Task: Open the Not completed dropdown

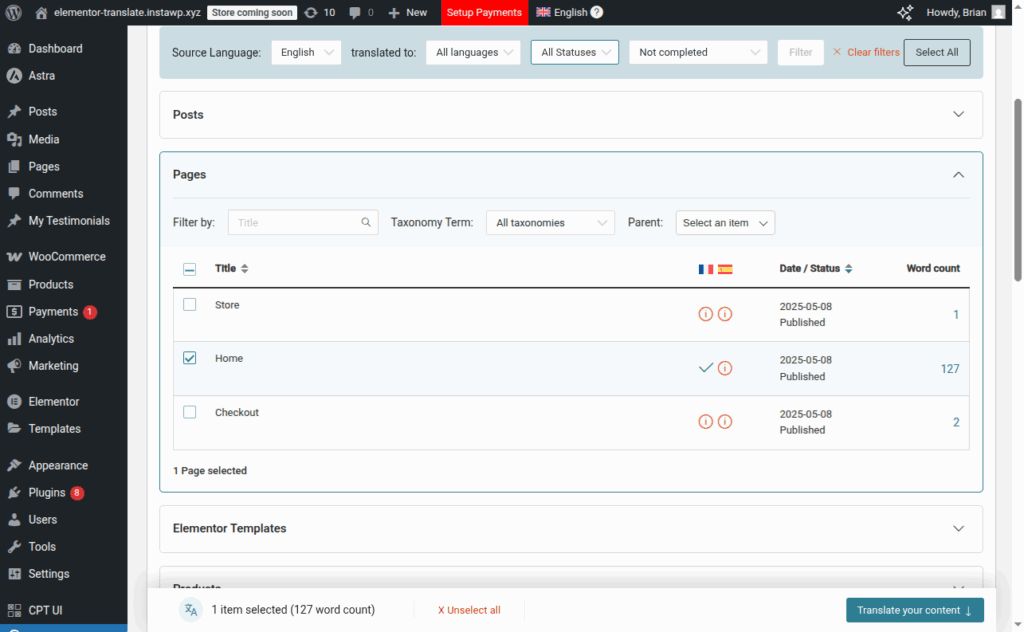Action: [698, 52]
